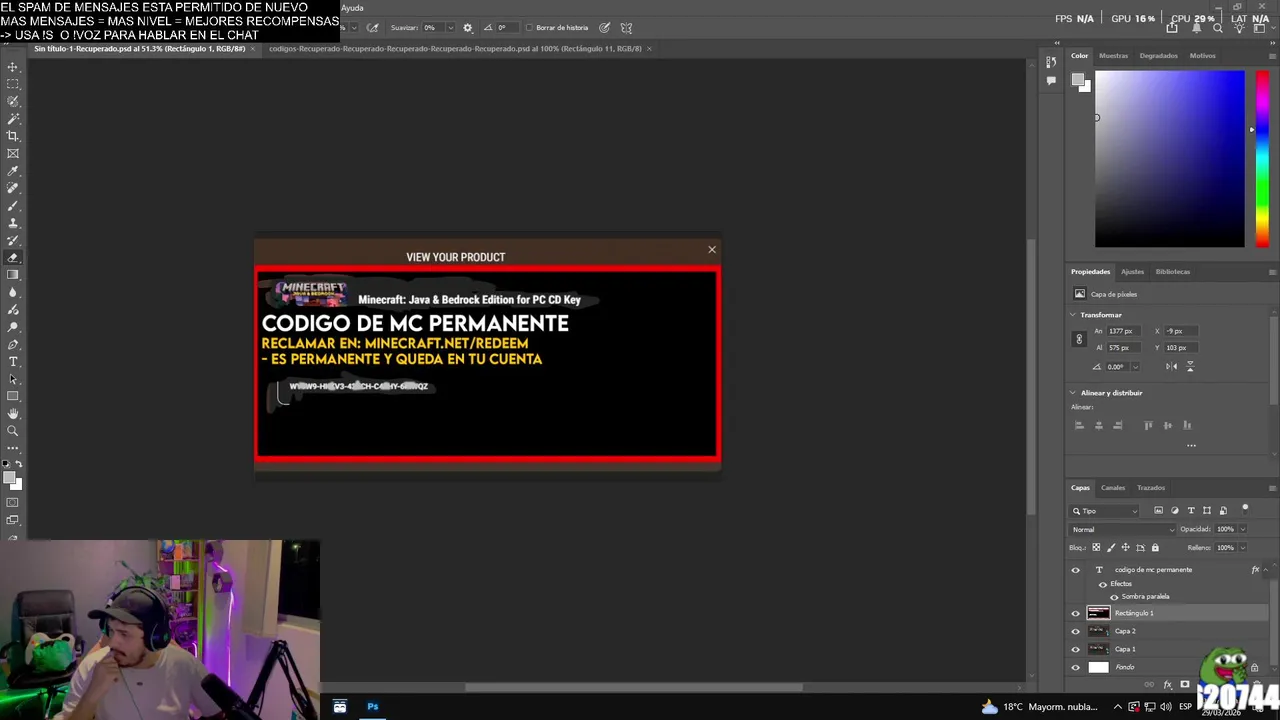
Task: Open the brush smoothing options gear
Action: click(x=467, y=28)
